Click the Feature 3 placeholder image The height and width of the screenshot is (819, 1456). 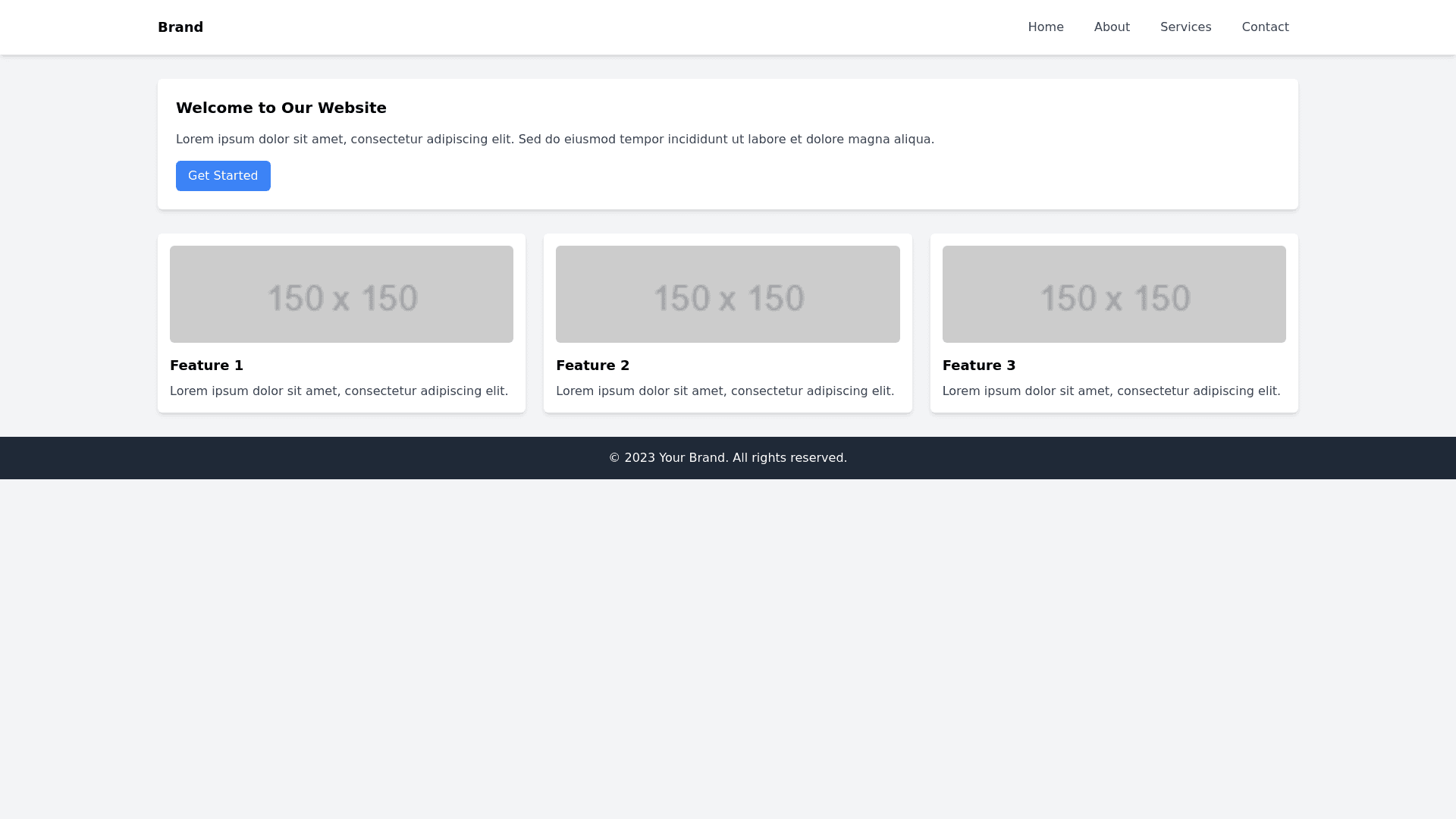click(1113, 294)
